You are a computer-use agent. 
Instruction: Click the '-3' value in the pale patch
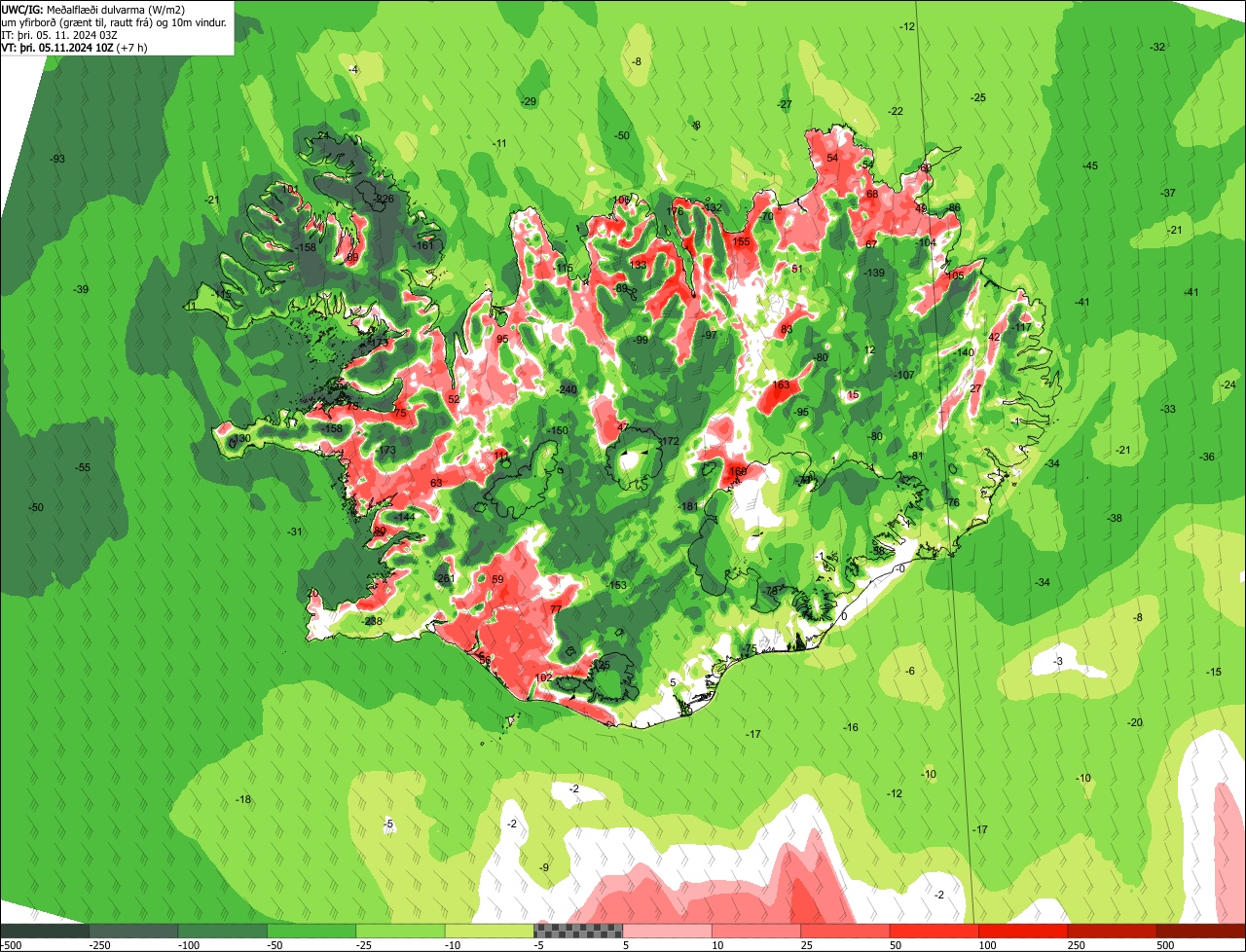coord(1058,661)
